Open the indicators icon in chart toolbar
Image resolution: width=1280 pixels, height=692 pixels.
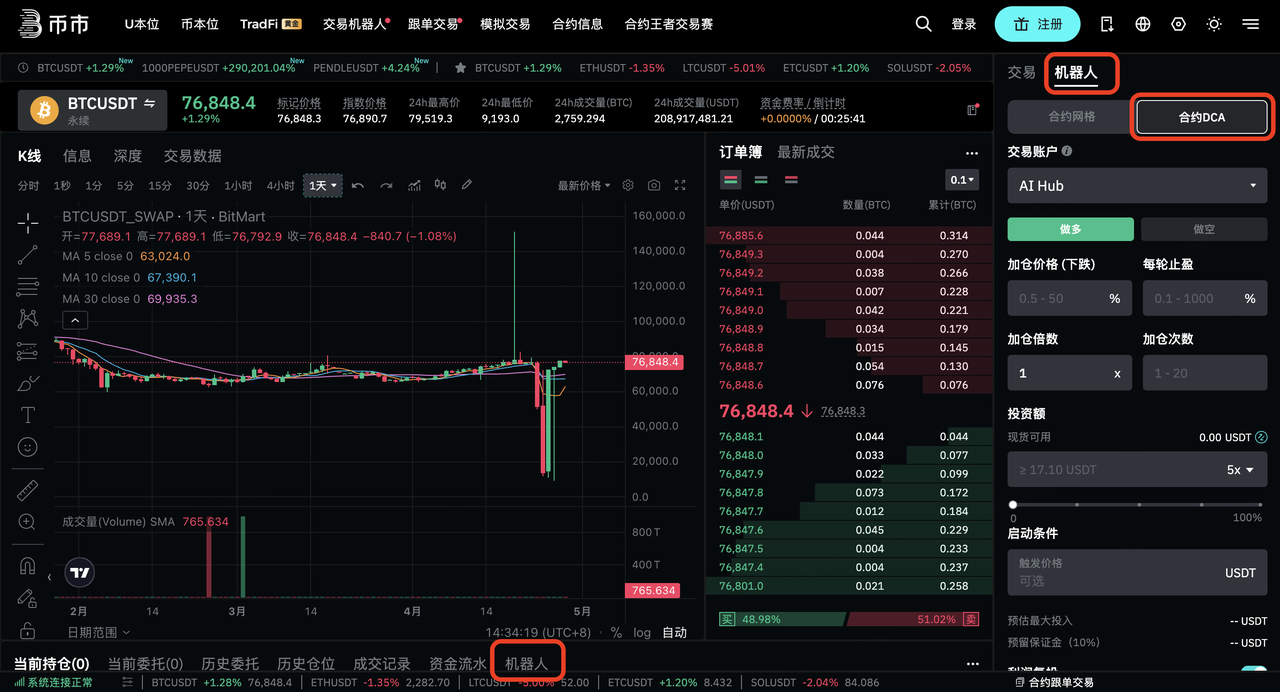[414, 186]
